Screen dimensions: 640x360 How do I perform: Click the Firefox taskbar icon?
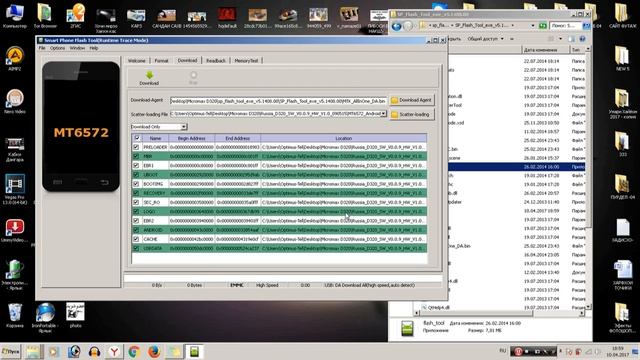coord(154,351)
